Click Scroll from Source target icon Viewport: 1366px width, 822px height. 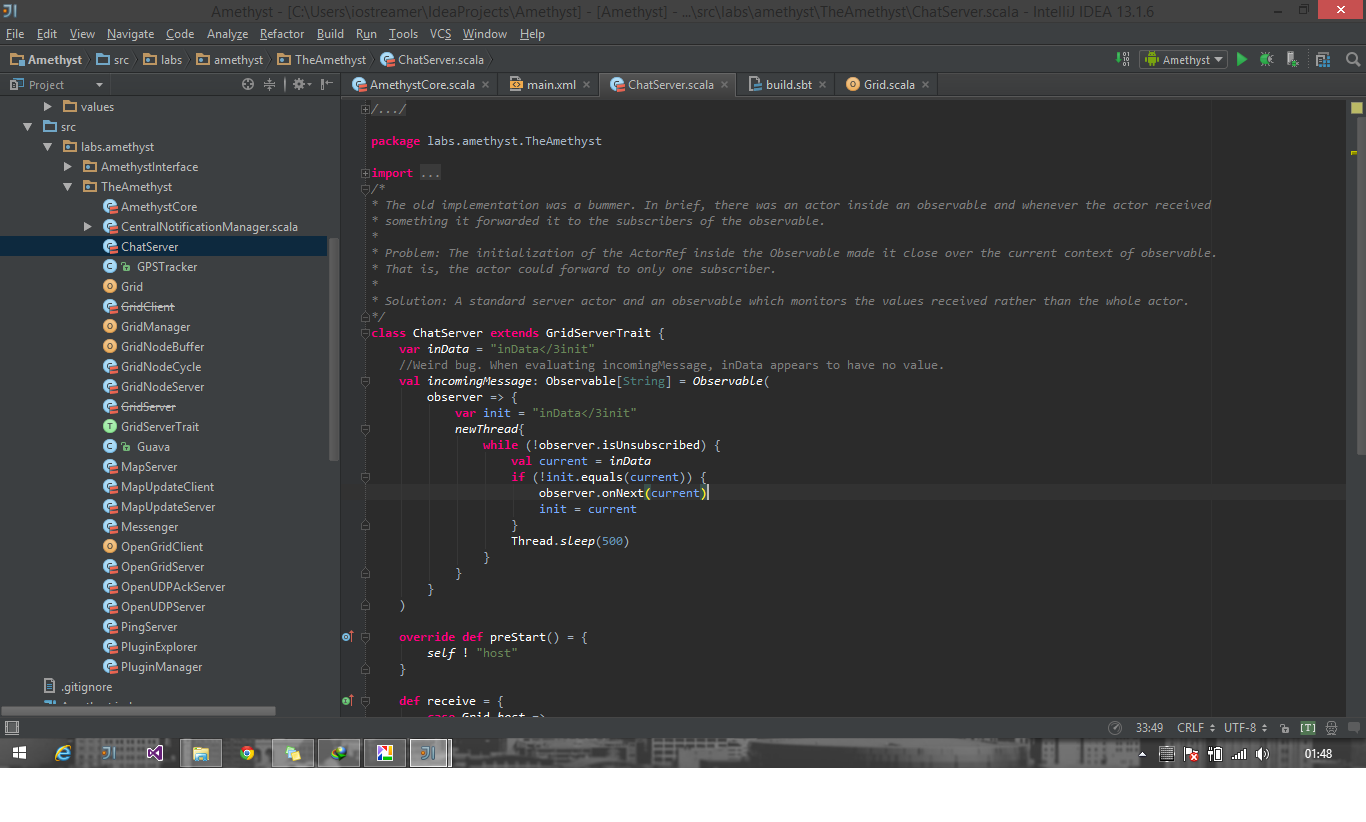coord(248,85)
